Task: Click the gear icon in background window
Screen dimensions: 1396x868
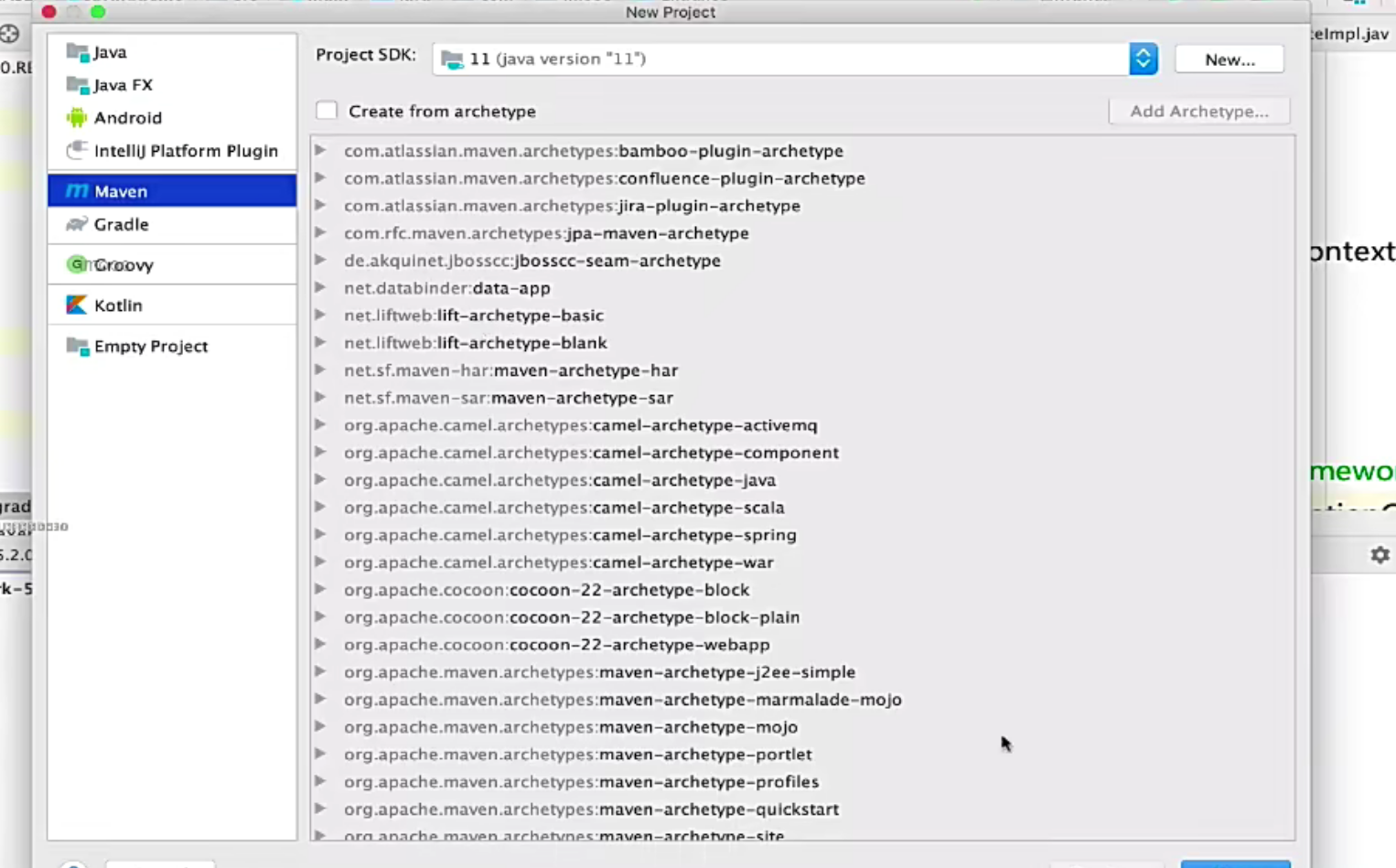Action: click(x=1380, y=555)
